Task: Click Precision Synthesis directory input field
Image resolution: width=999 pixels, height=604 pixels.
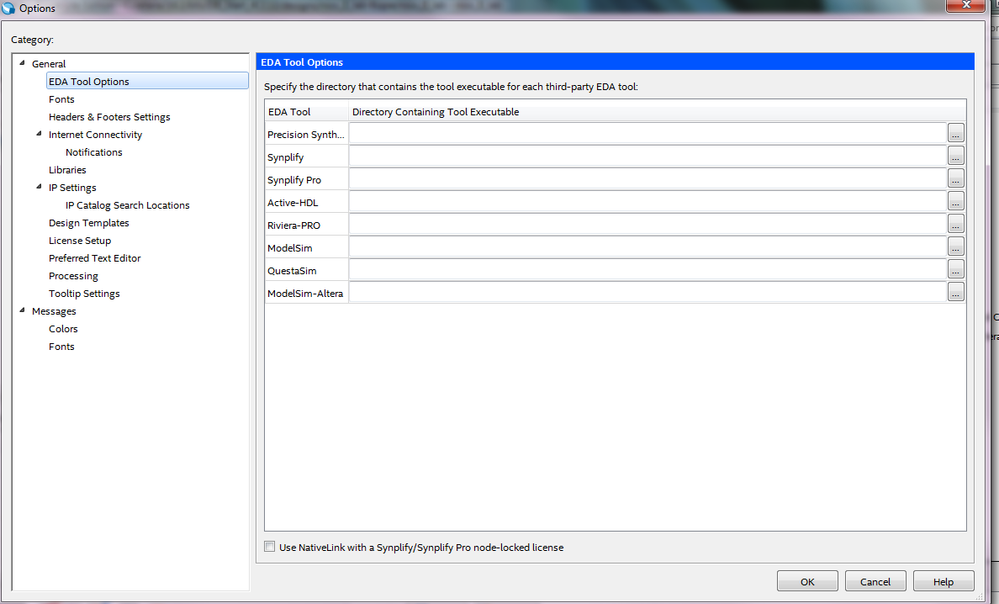Action: pyautogui.click(x=648, y=133)
